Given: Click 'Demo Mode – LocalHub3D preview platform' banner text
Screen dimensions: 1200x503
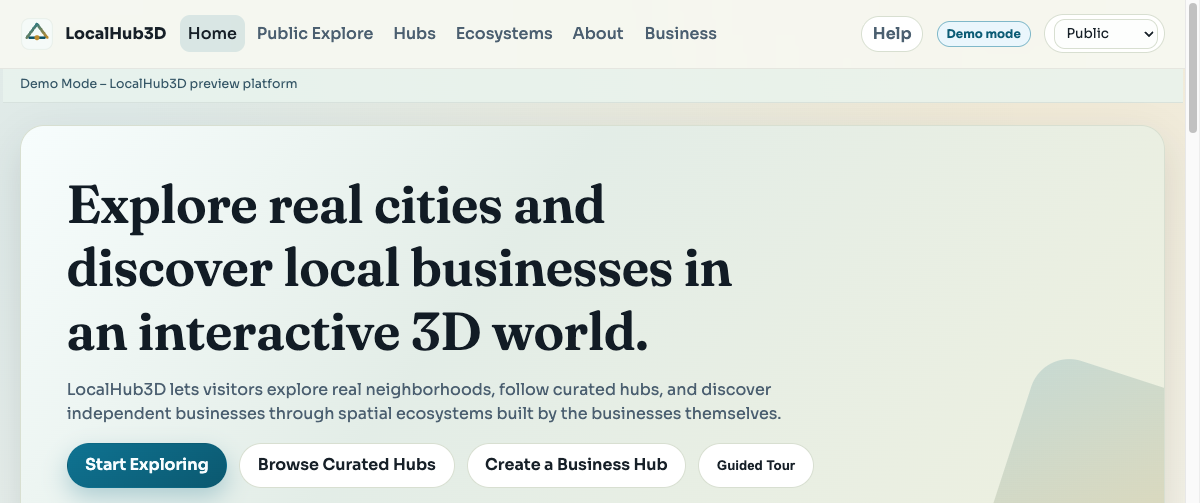Looking at the screenshot, I should (159, 84).
